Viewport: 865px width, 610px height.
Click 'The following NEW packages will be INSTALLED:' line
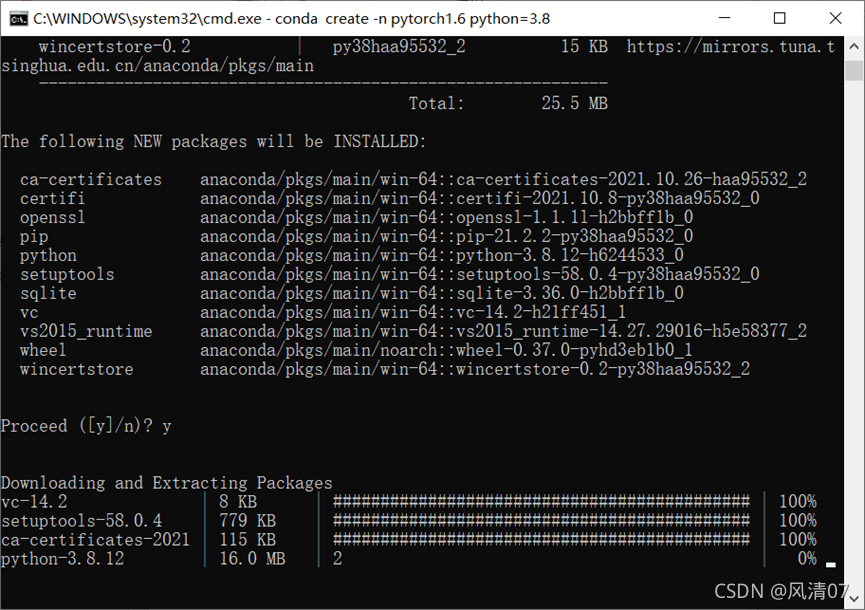point(213,141)
